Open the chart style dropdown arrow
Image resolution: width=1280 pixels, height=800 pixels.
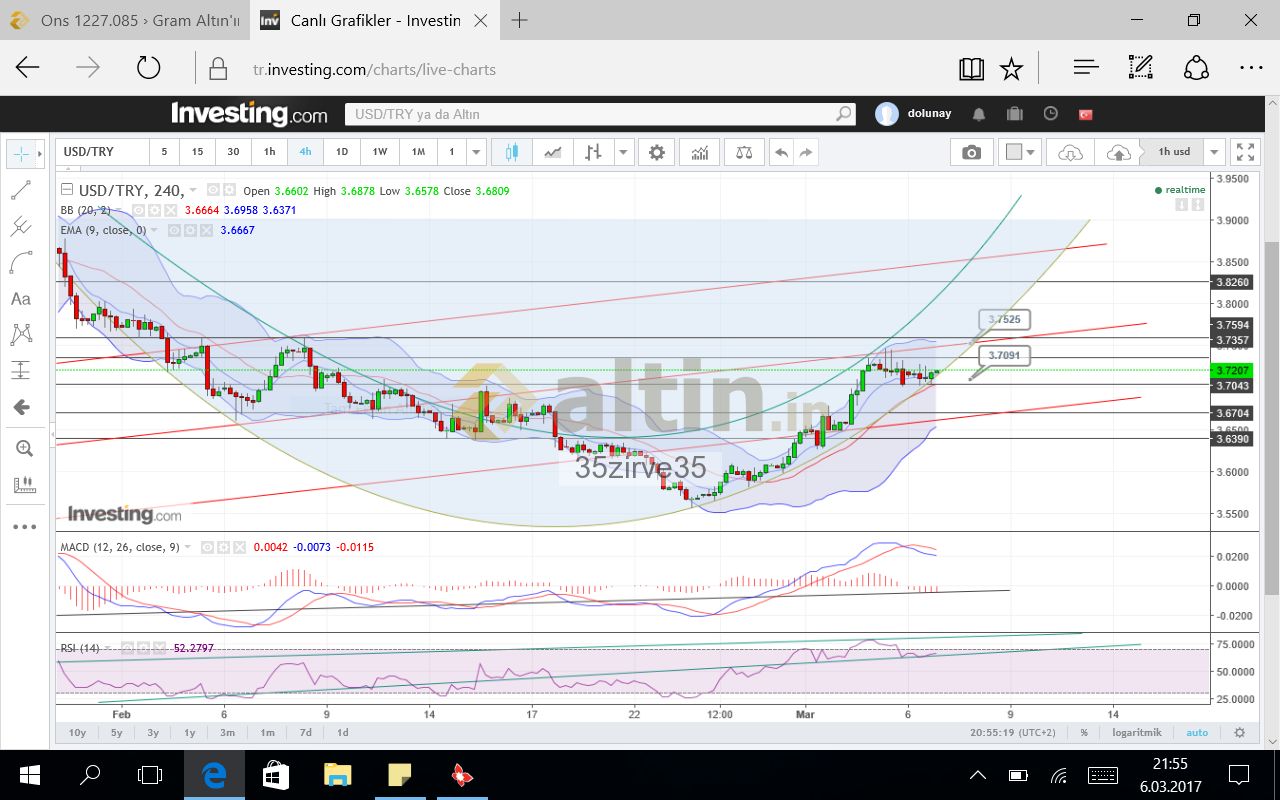(x=624, y=152)
